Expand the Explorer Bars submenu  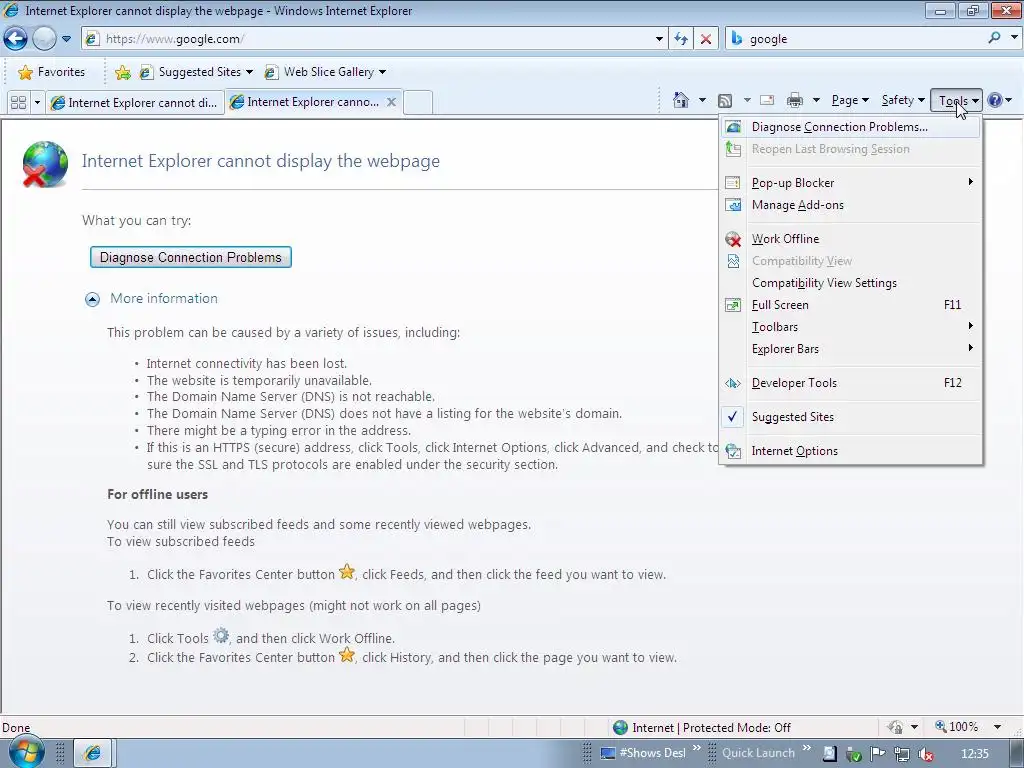click(850, 349)
